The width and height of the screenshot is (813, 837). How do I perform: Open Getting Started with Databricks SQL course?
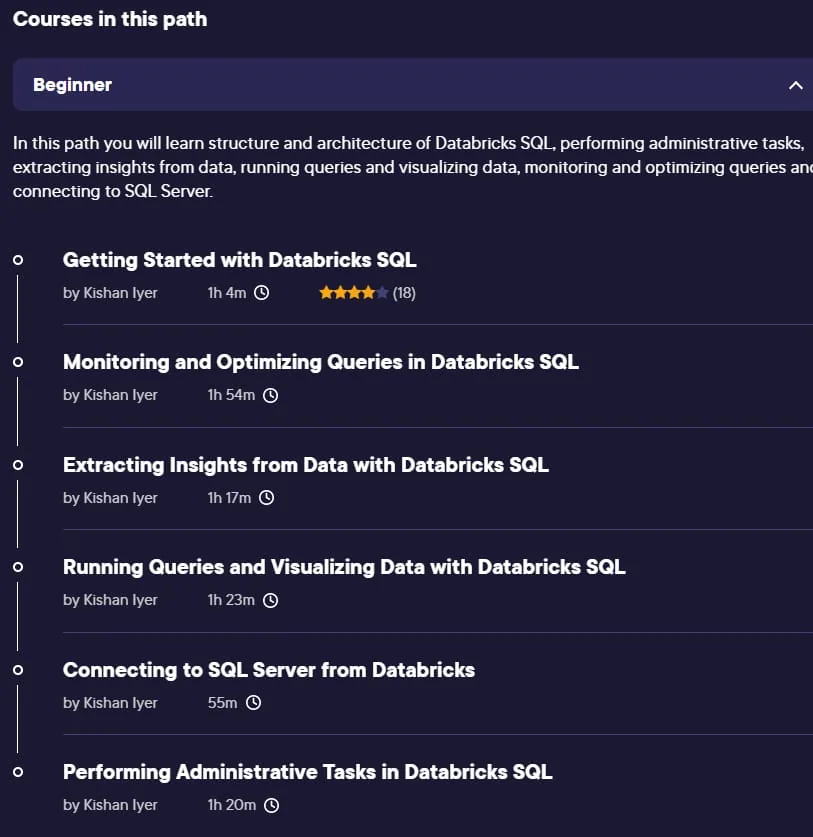pyautogui.click(x=240, y=260)
